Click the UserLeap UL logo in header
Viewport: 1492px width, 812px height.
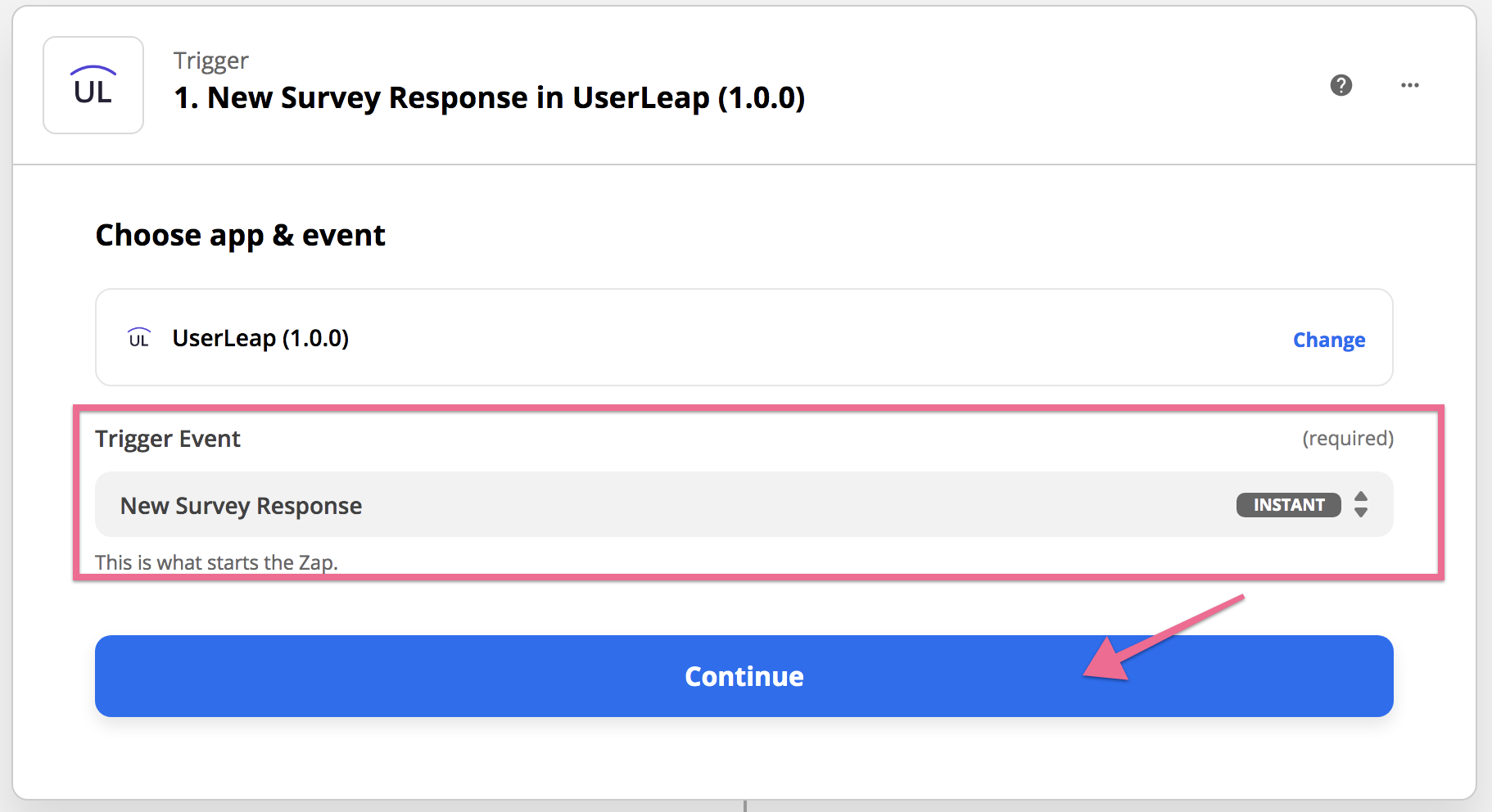93,85
